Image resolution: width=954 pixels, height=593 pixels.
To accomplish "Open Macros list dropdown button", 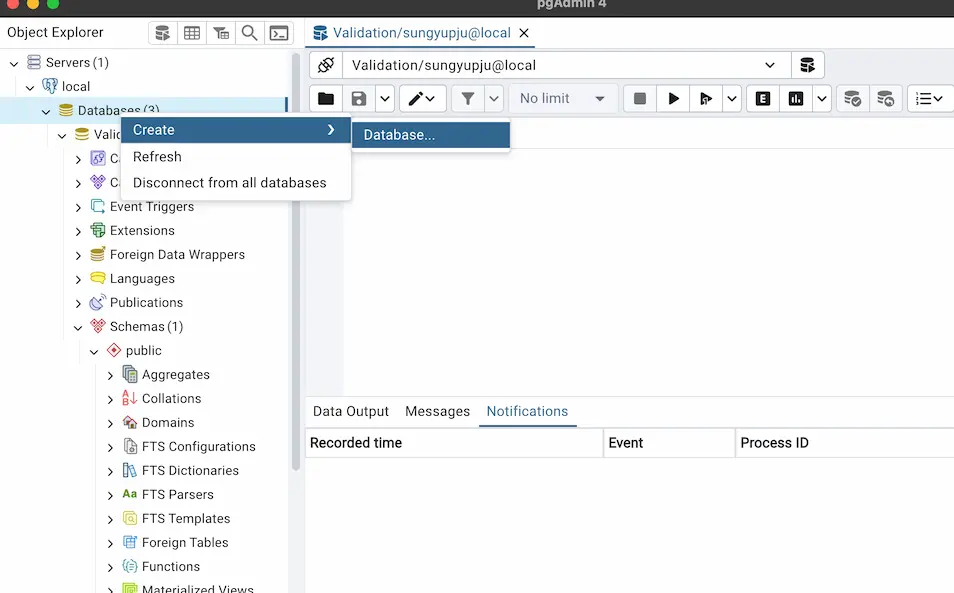I will (x=930, y=99).
